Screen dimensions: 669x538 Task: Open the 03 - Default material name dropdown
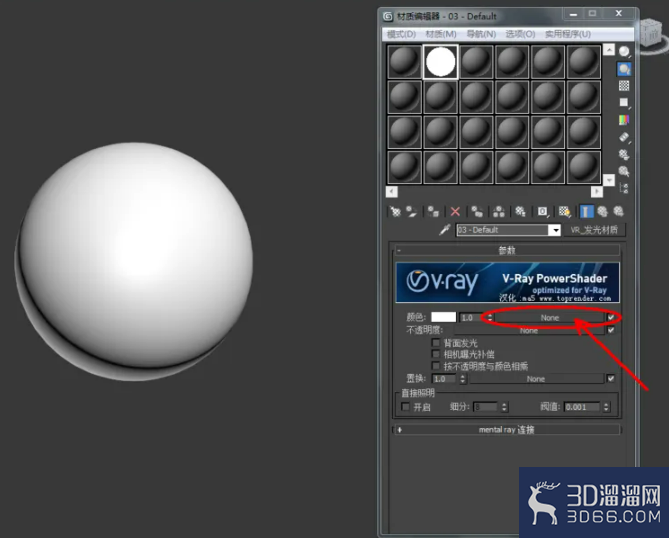pos(554,230)
